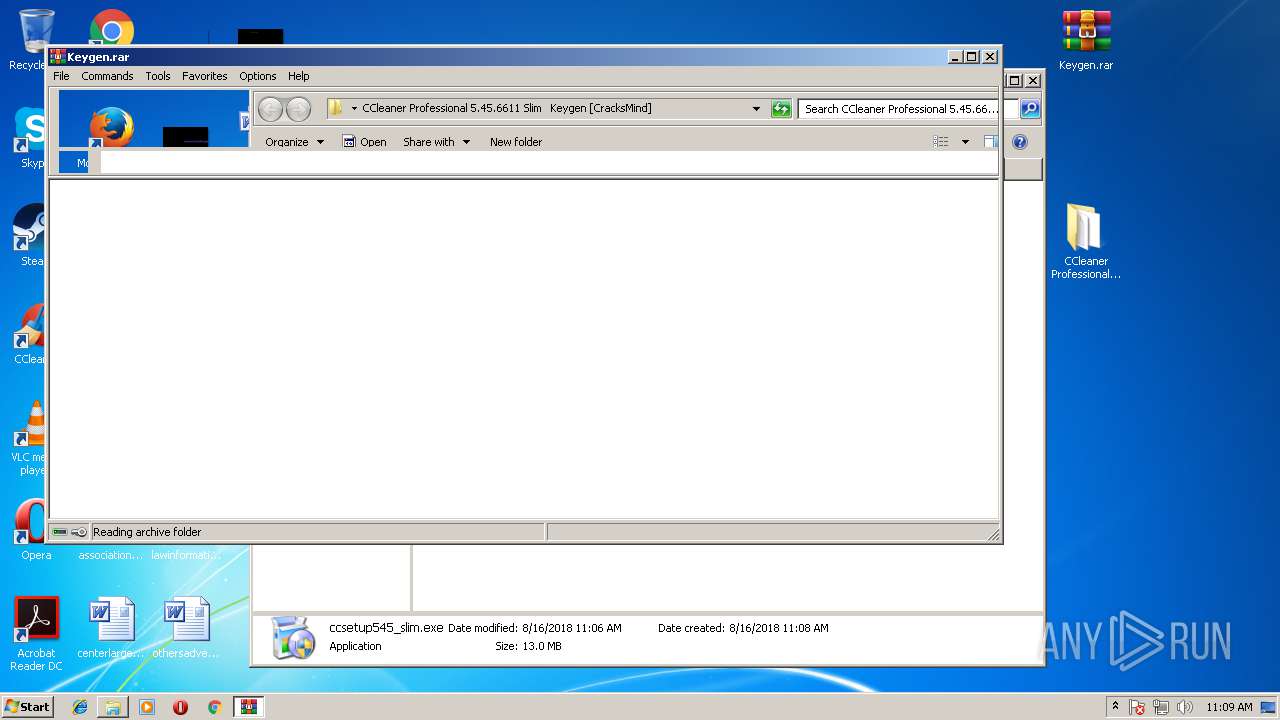Select the ccsetup545_slim.exe installer icon
This screenshot has width=1280, height=720.
coord(293,637)
